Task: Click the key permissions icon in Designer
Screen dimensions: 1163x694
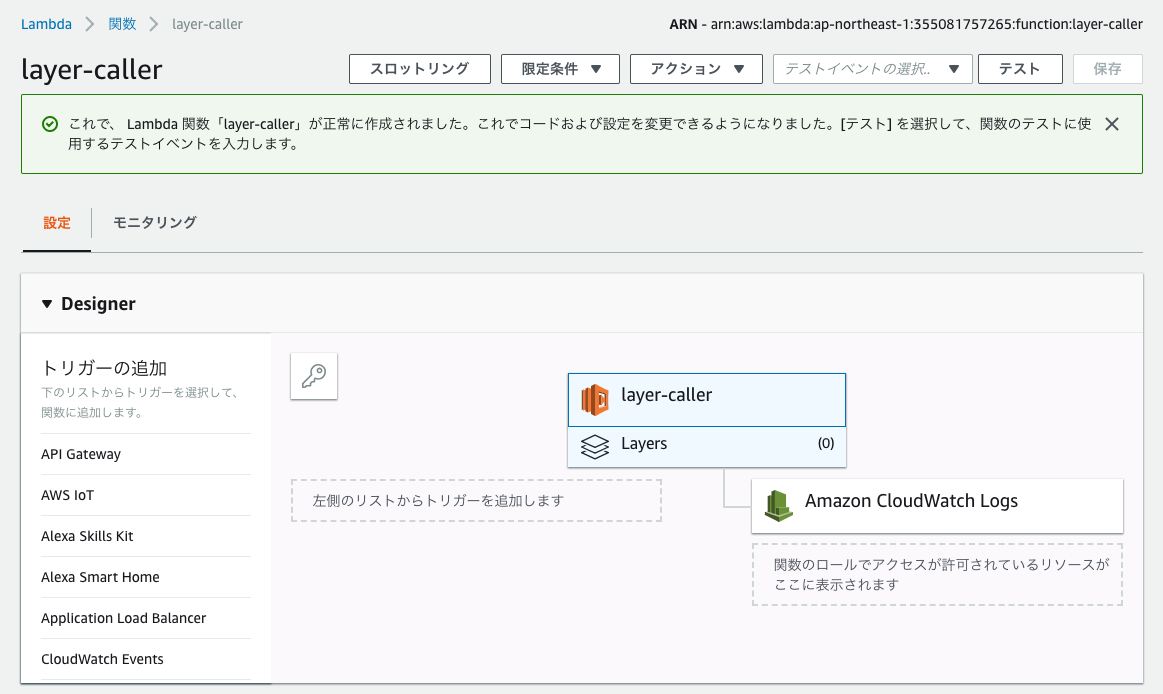Action: 313,375
